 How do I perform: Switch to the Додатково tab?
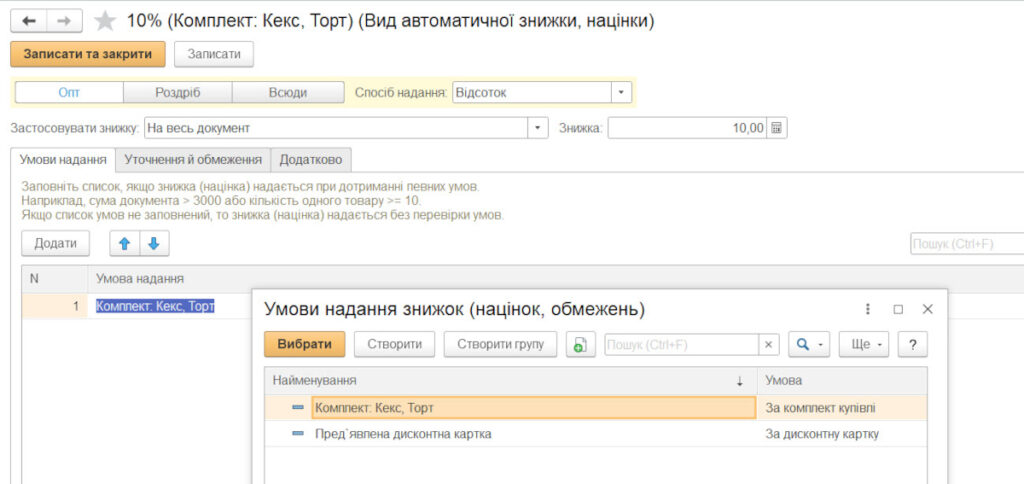[x=312, y=159]
